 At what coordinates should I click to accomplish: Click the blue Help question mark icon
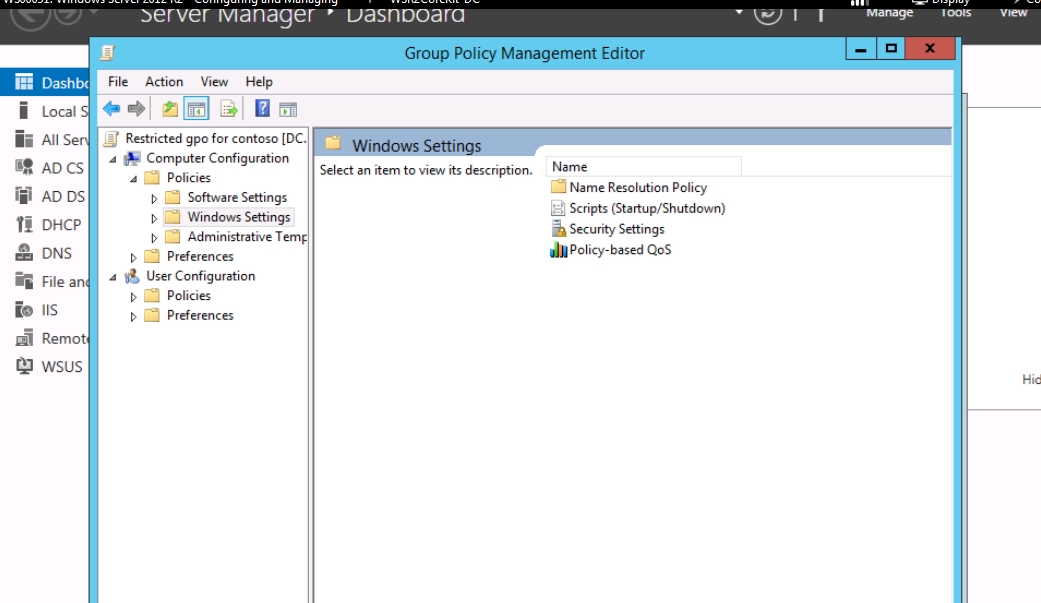(262, 108)
